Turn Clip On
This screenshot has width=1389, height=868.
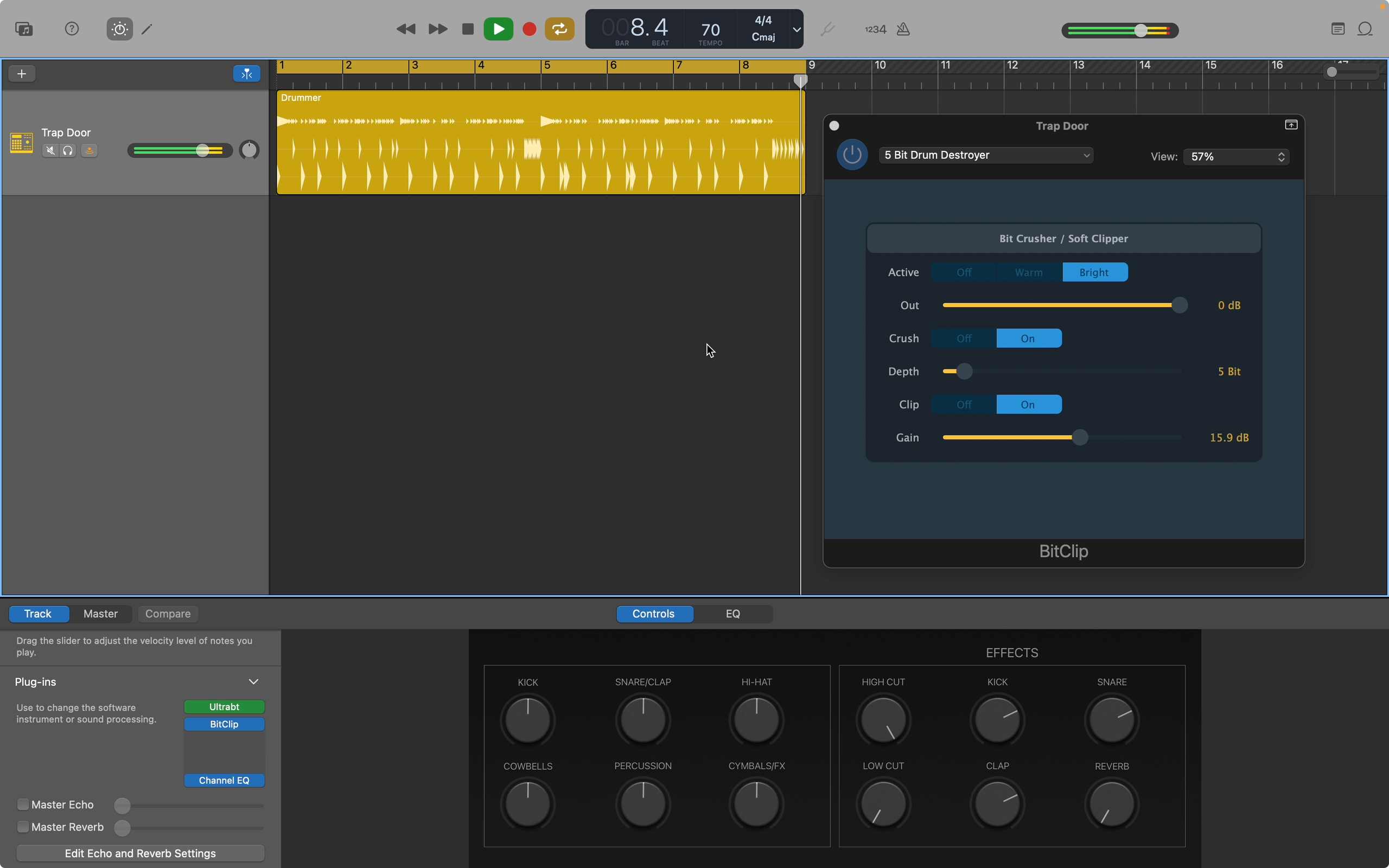coord(1029,404)
